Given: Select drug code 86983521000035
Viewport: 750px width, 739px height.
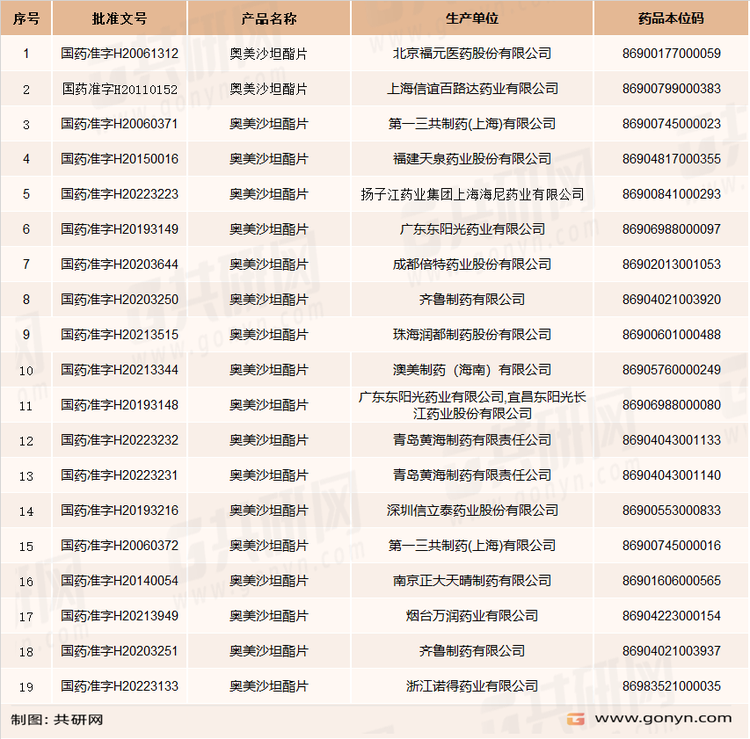Looking at the screenshot, I should click(671, 686).
